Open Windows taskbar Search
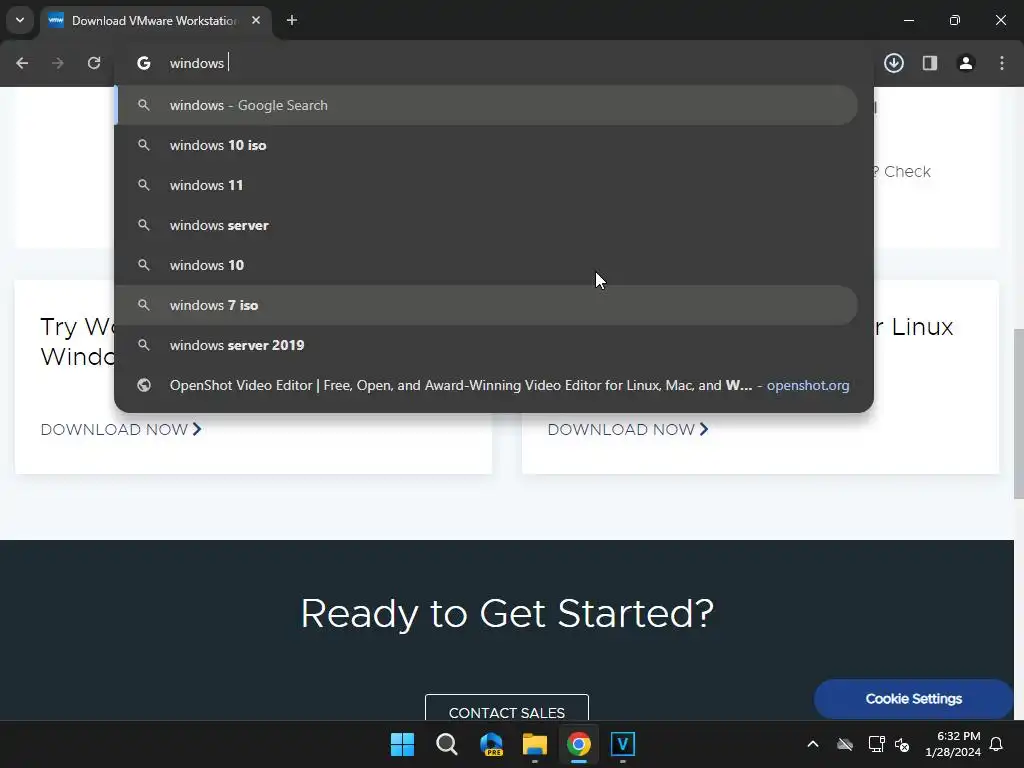The width and height of the screenshot is (1024, 768). (447, 744)
